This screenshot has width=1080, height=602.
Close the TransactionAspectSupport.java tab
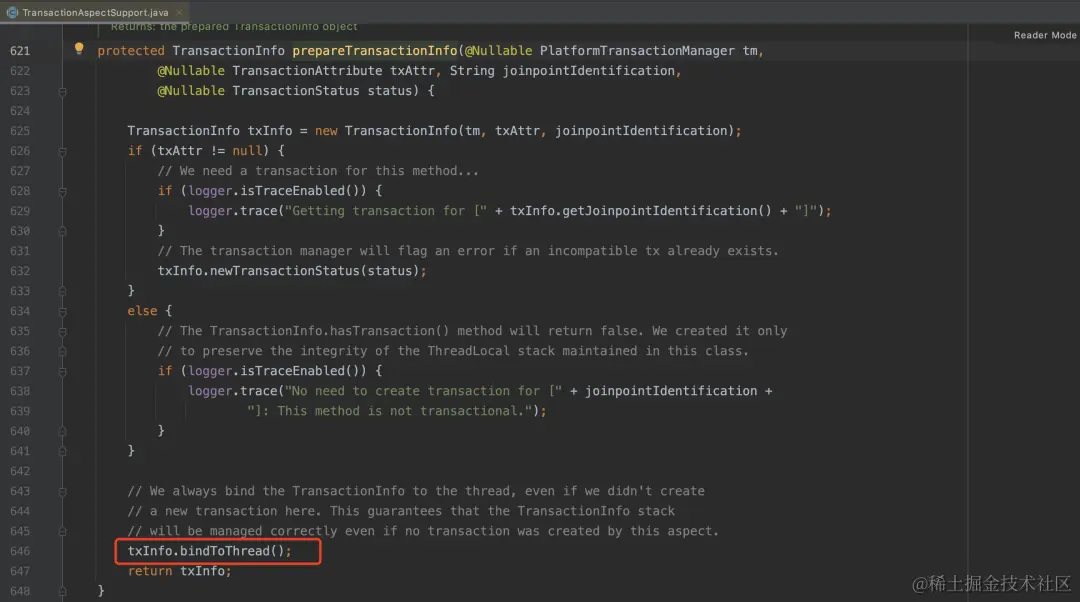click(x=179, y=12)
